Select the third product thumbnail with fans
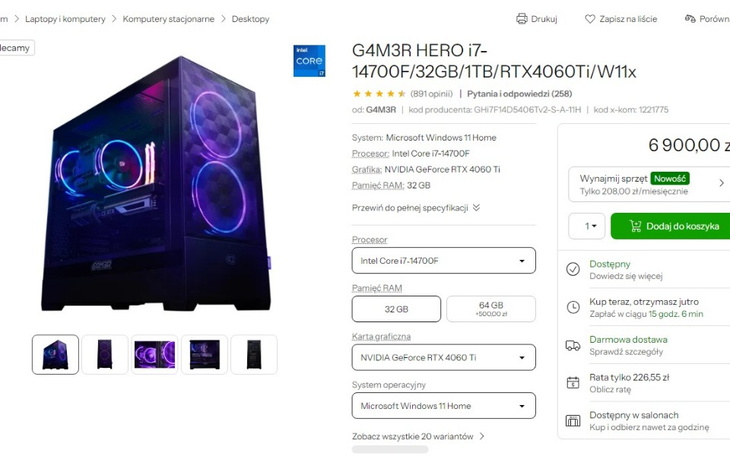The height and width of the screenshot is (456, 730). (155, 354)
